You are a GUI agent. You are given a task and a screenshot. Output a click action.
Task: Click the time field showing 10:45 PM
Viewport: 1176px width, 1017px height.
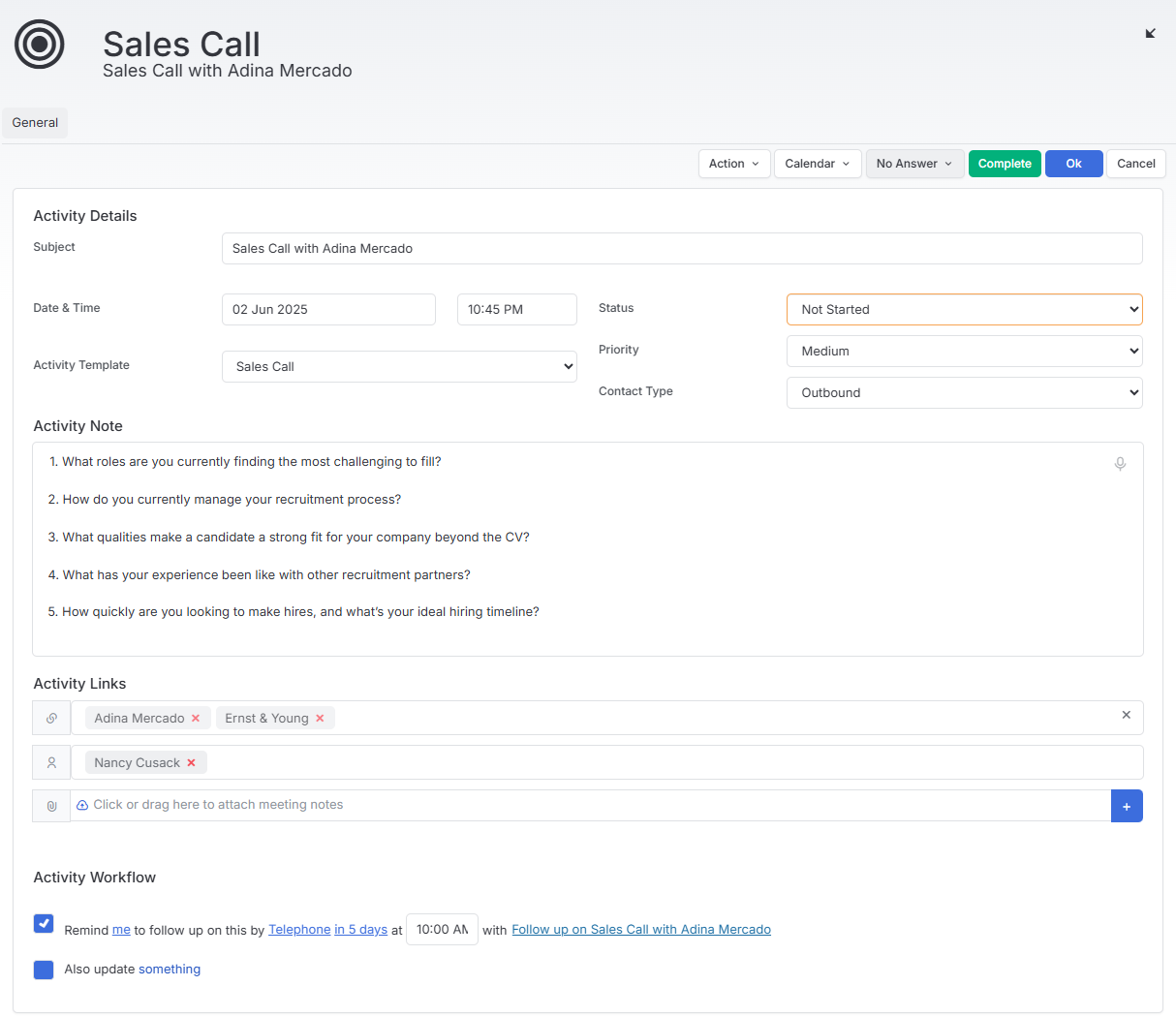[x=517, y=309]
